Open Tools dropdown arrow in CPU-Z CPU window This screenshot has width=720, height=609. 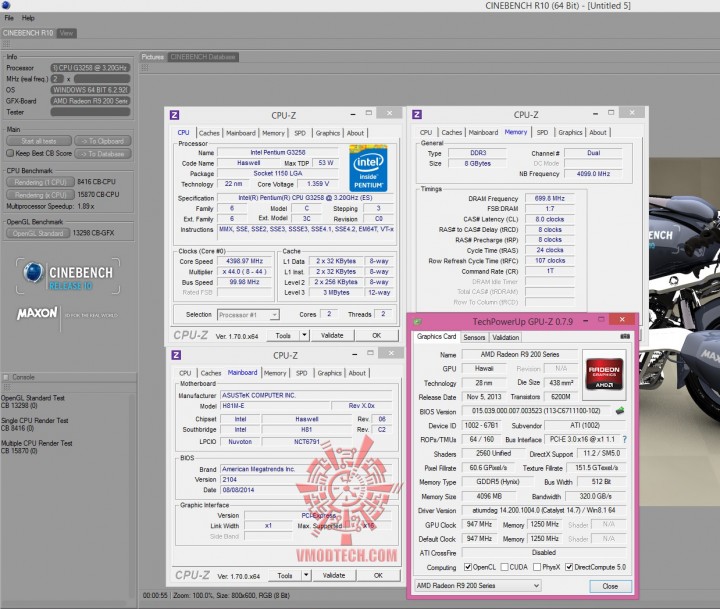coord(304,335)
